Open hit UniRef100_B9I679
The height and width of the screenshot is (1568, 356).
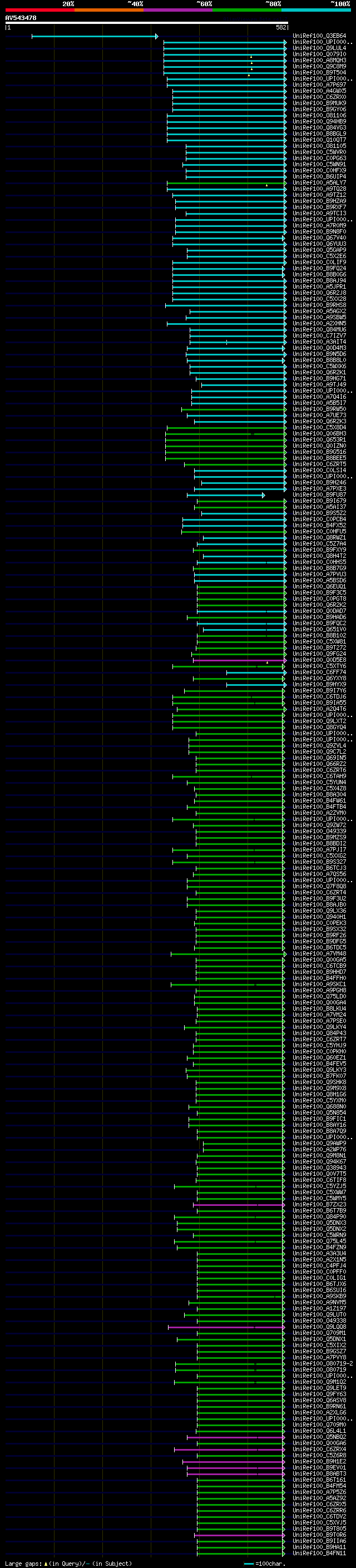click(319, 501)
